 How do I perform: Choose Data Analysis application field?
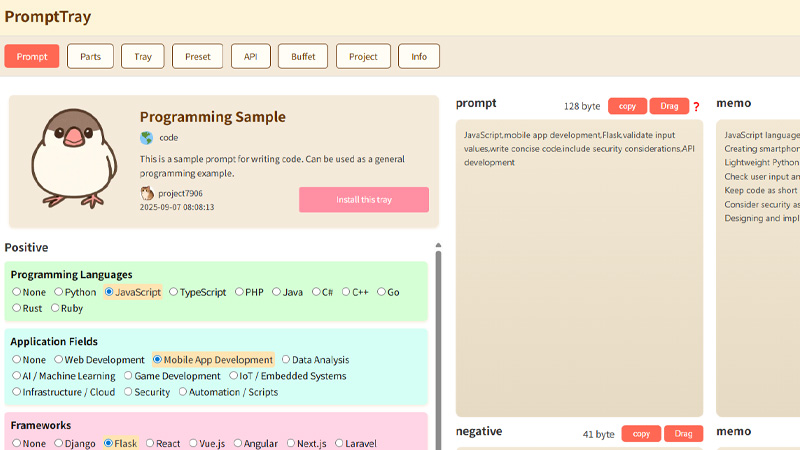286,360
